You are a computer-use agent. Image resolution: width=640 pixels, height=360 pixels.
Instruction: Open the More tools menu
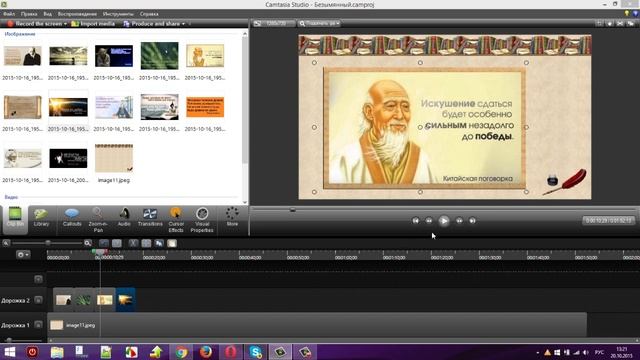(x=232, y=217)
